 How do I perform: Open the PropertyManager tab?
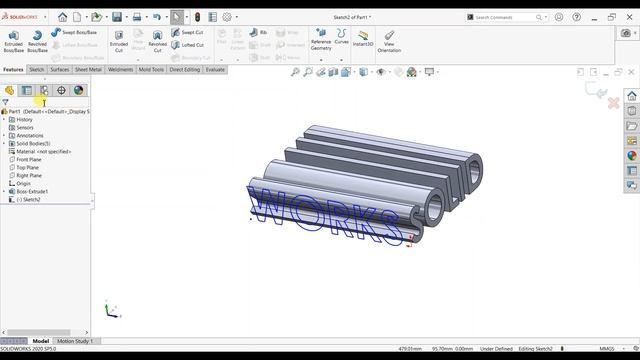coord(27,90)
